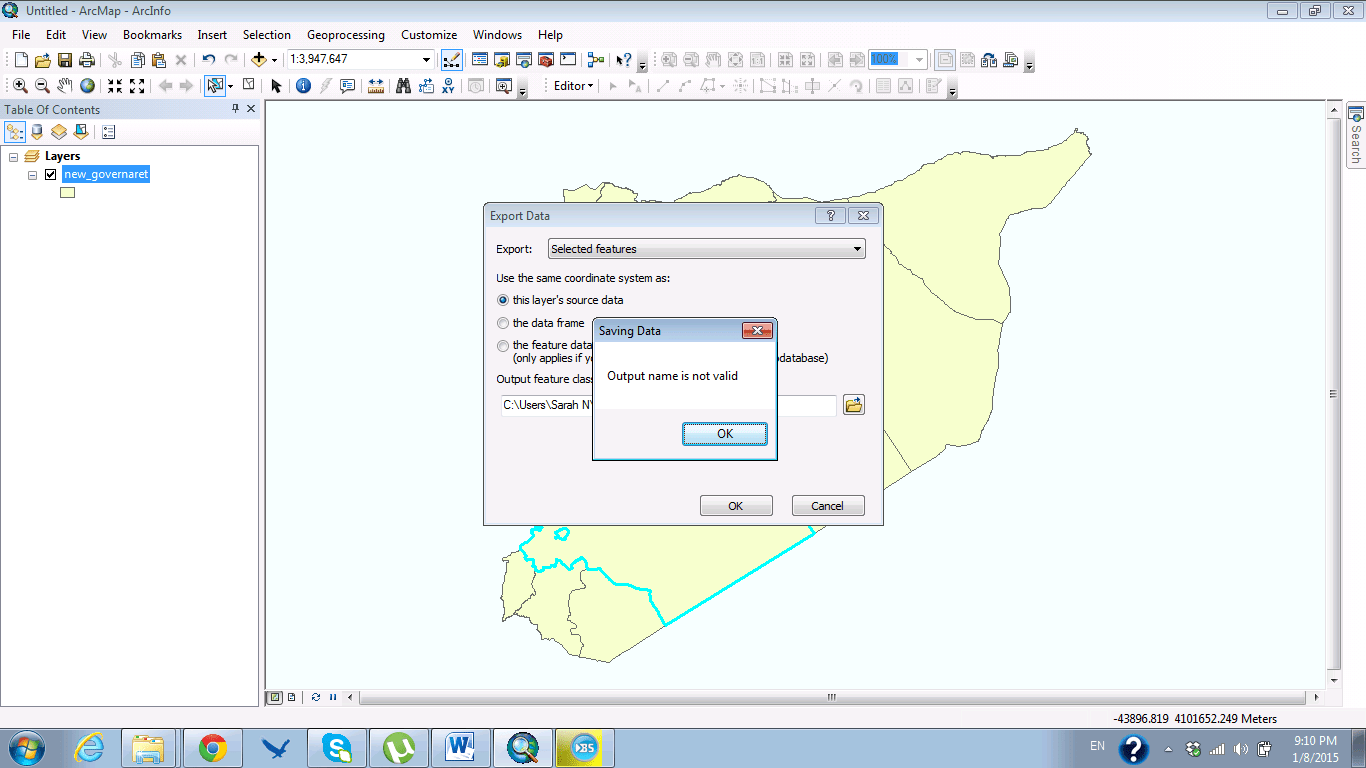Select 'this layer's source data' radio button

point(503,300)
